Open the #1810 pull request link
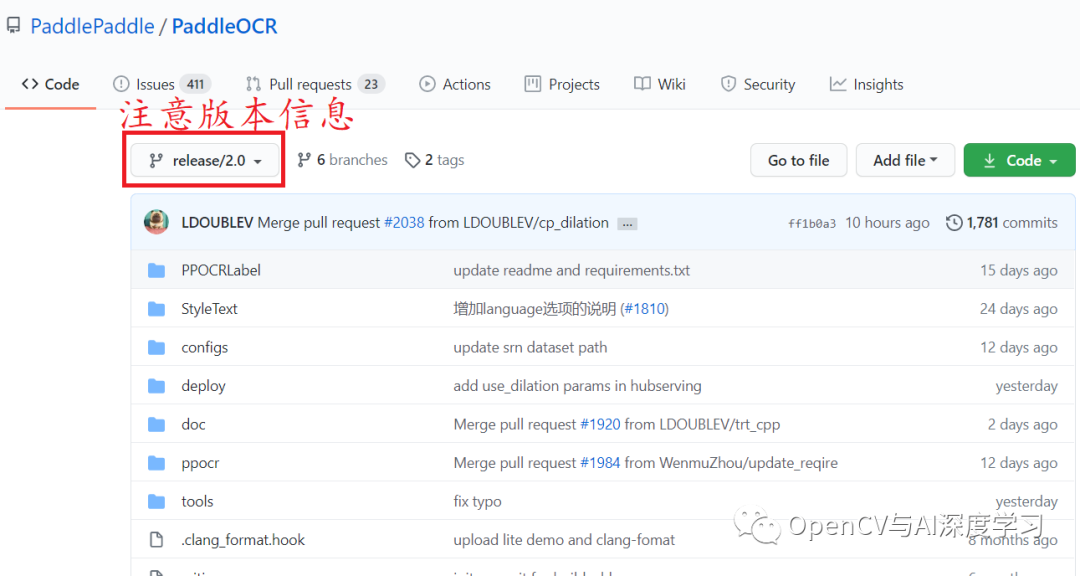This screenshot has height=576, width=1080. pyautogui.click(x=646, y=309)
